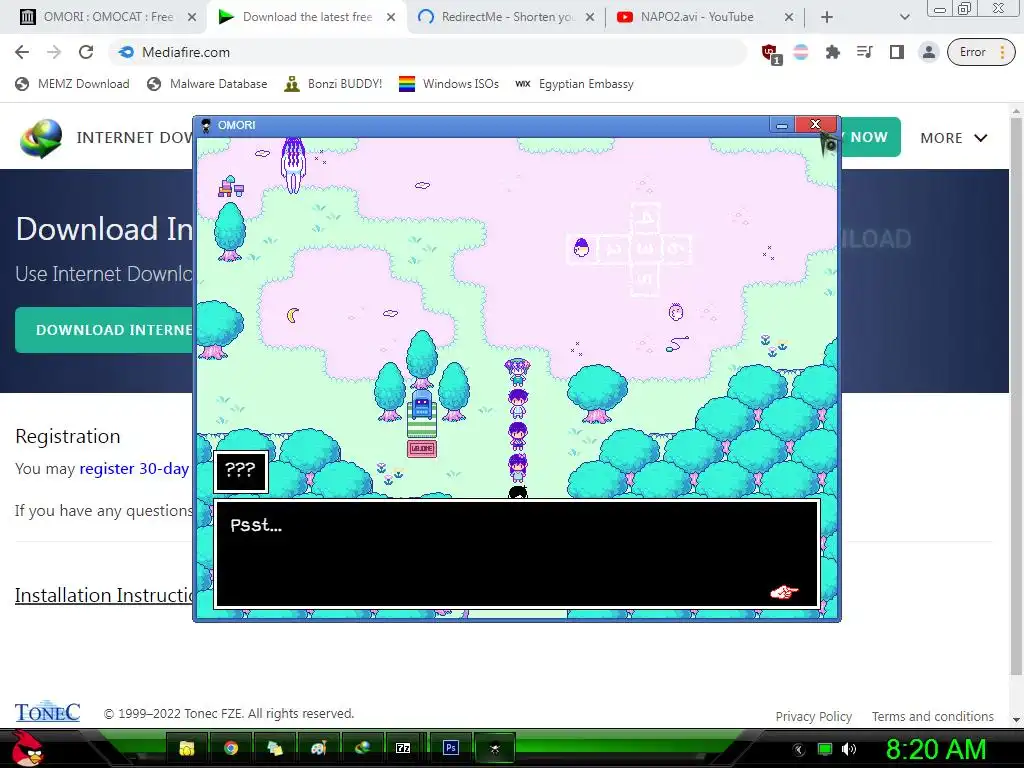Open the Terms and conditions link
The image size is (1024, 768).
pyautogui.click(x=933, y=716)
